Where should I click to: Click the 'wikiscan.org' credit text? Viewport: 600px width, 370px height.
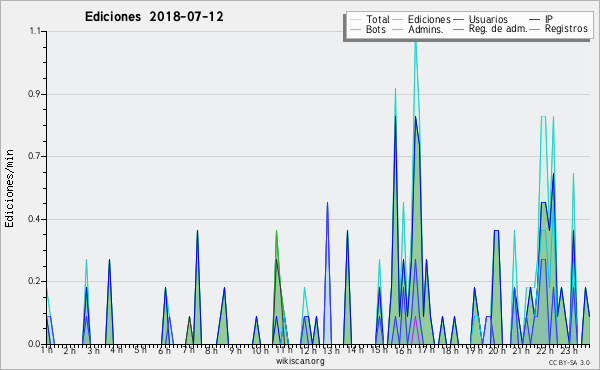pyautogui.click(x=300, y=361)
